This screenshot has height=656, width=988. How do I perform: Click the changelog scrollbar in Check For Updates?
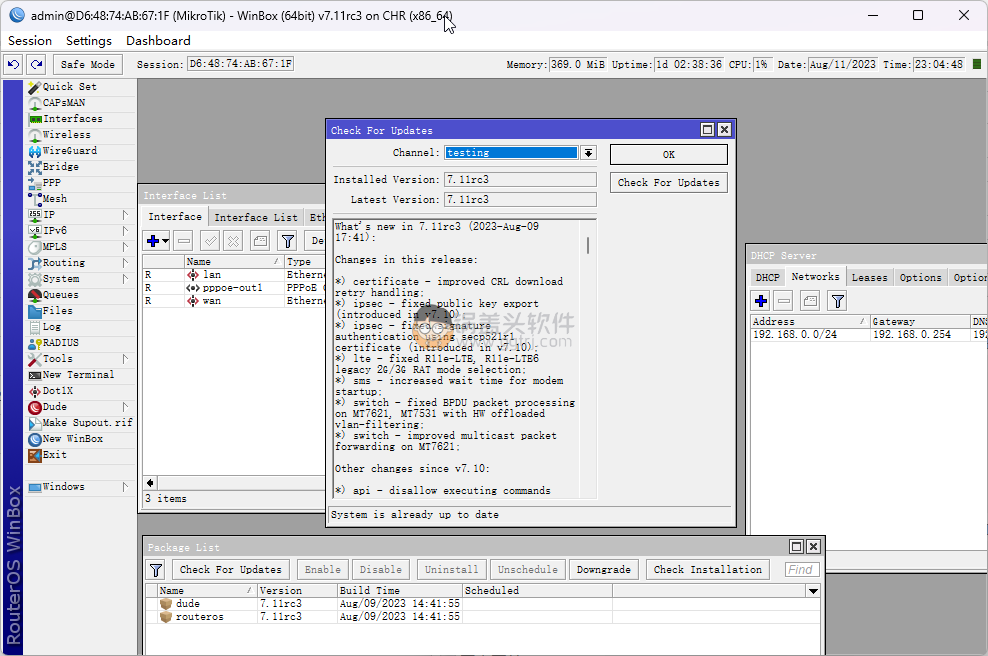pyautogui.click(x=589, y=245)
